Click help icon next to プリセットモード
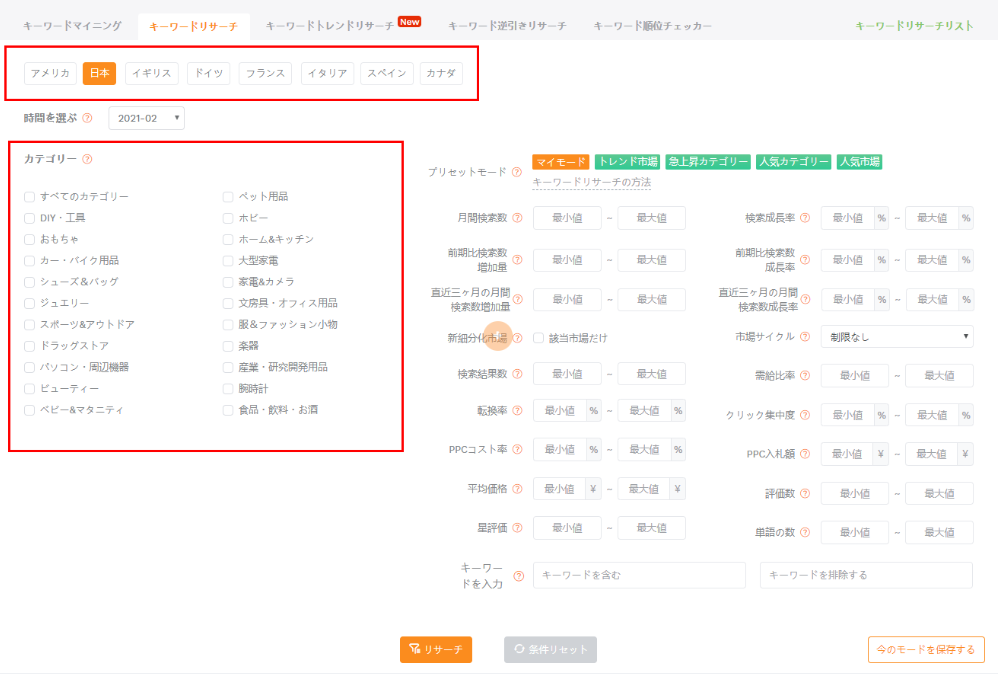 pos(517,172)
